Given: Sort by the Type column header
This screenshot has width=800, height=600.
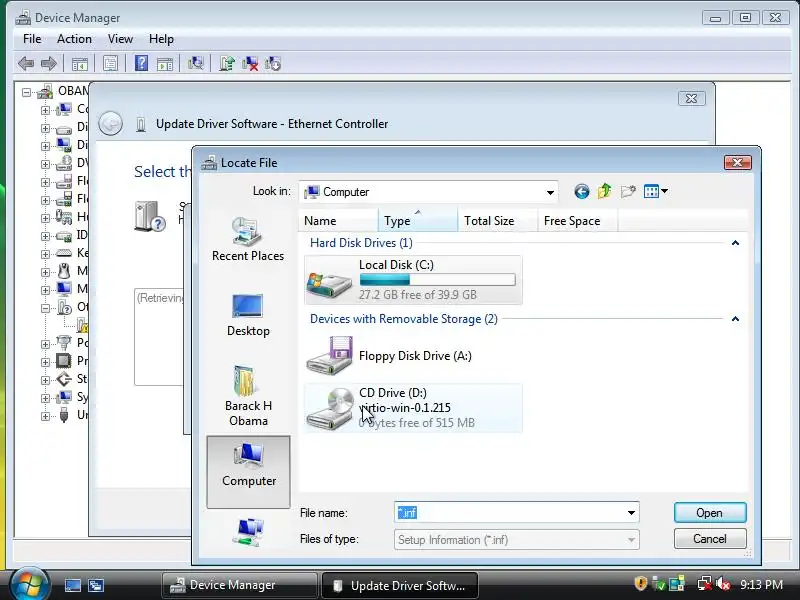Looking at the screenshot, I should point(418,221).
